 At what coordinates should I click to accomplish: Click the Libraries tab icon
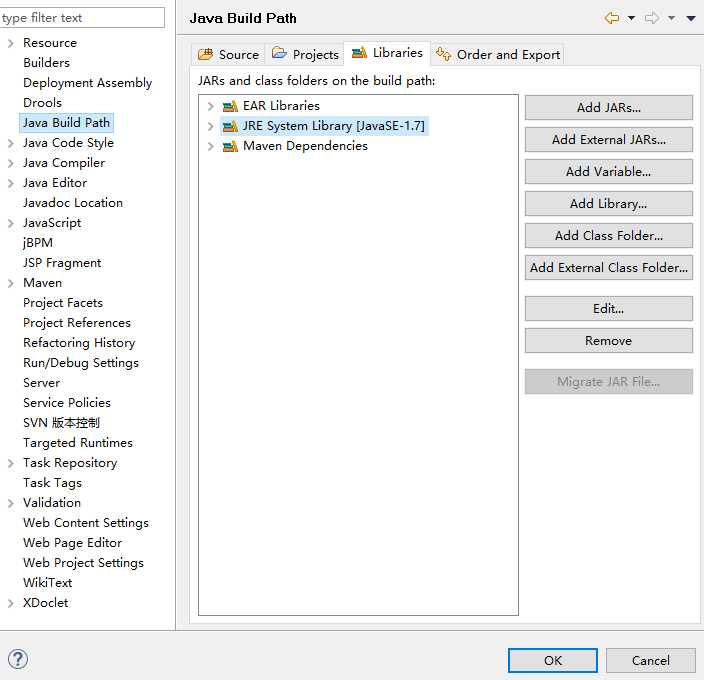pyautogui.click(x=359, y=53)
